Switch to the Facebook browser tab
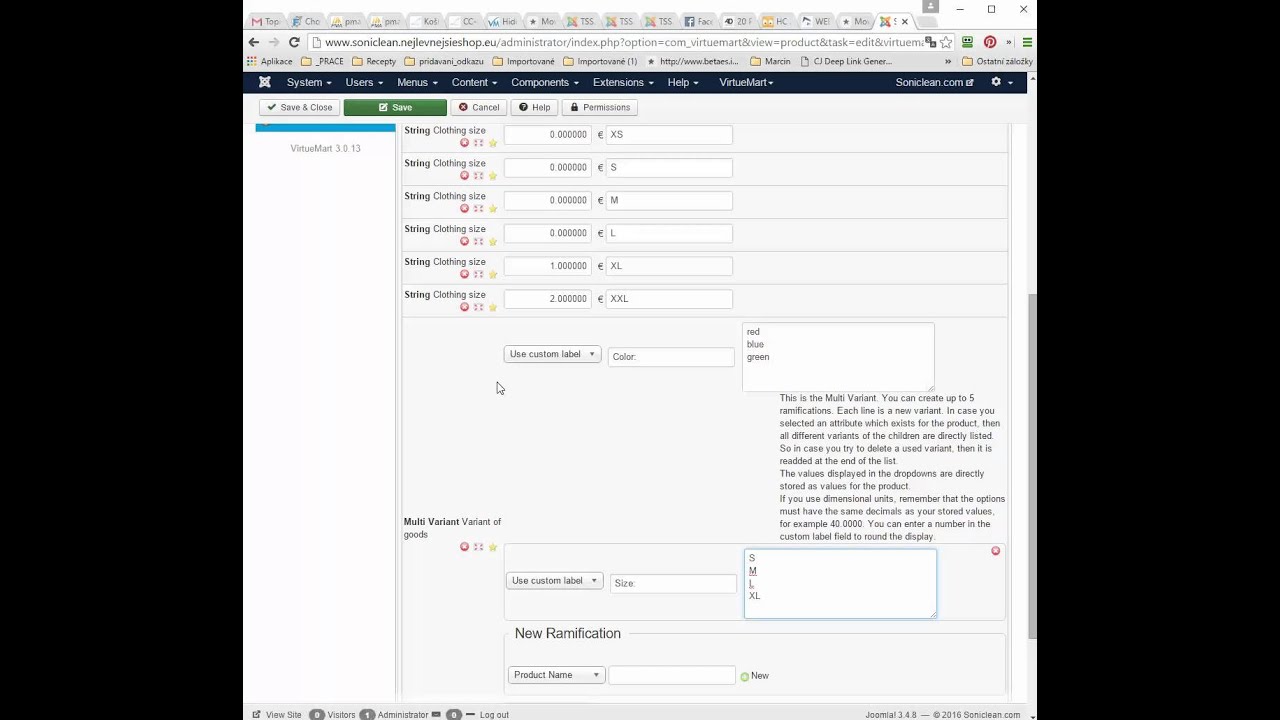This screenshot has height=720, width=1280. (698, 21)
